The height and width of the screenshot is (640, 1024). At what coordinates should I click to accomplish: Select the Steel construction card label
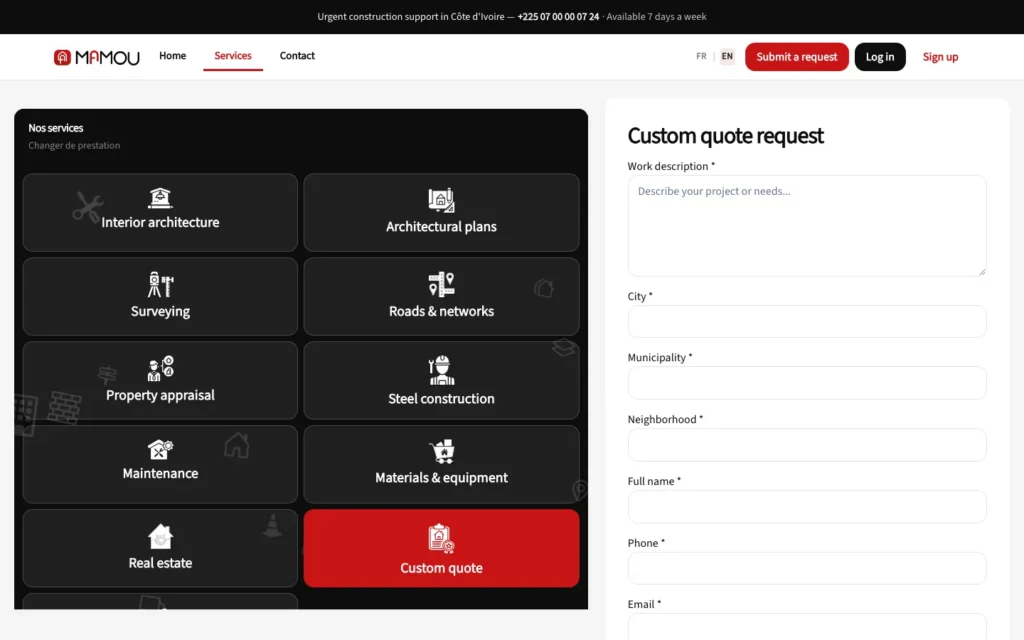pos(441,399)
